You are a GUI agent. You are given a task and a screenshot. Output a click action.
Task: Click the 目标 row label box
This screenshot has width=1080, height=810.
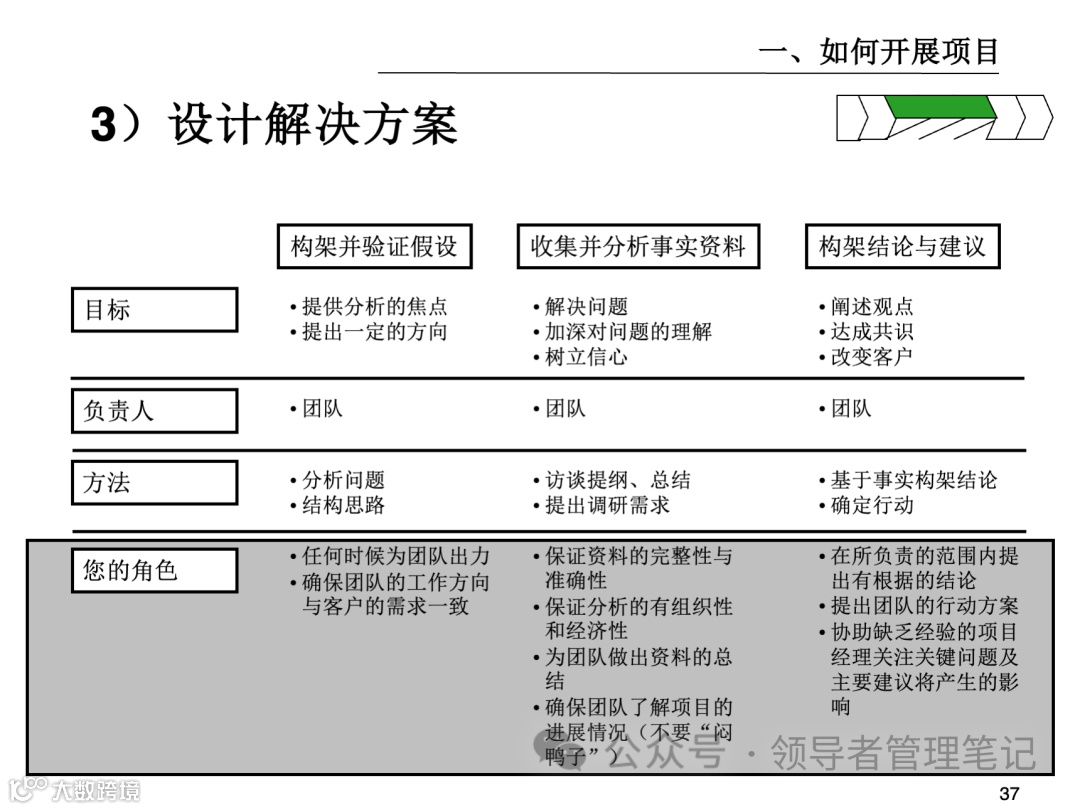tap(154, 310)
